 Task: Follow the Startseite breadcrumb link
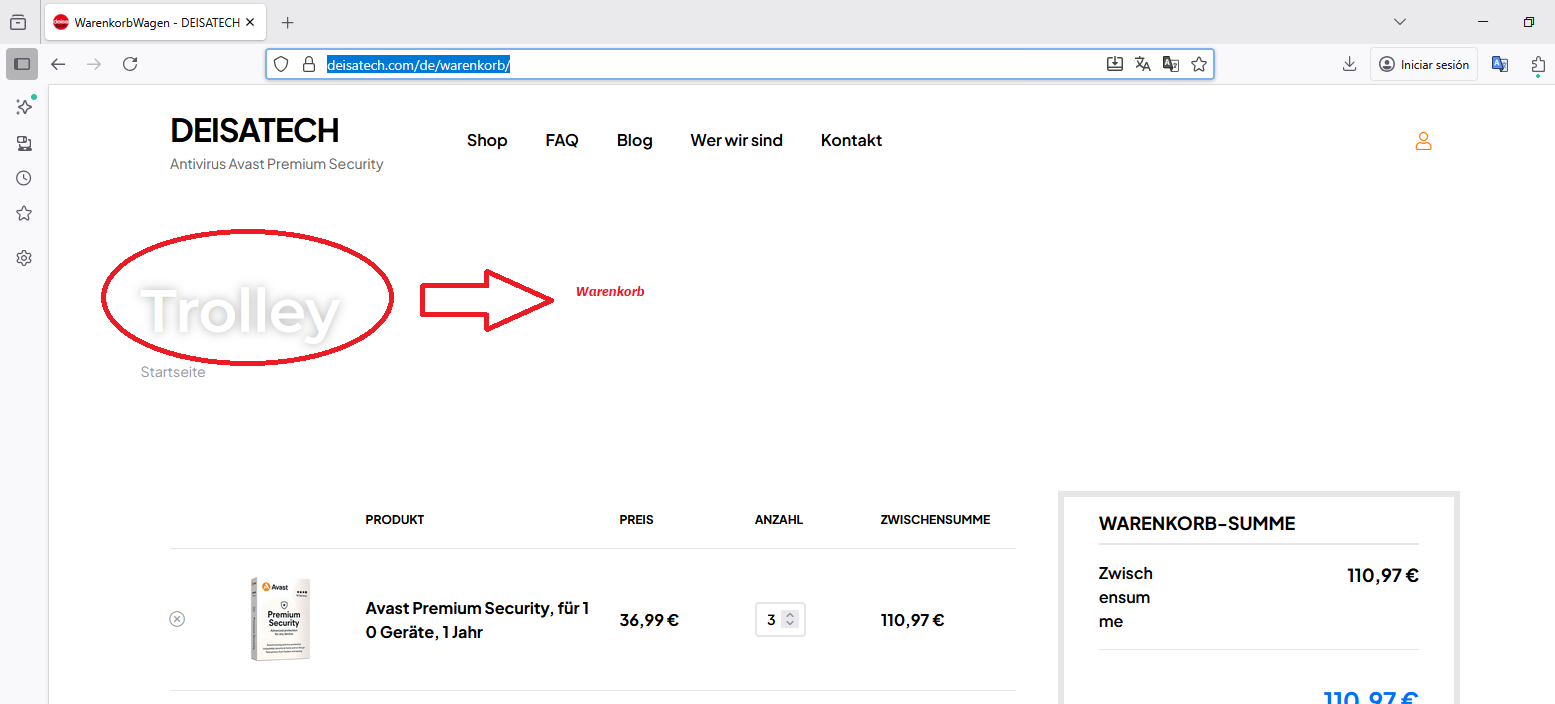click(173, 372)
